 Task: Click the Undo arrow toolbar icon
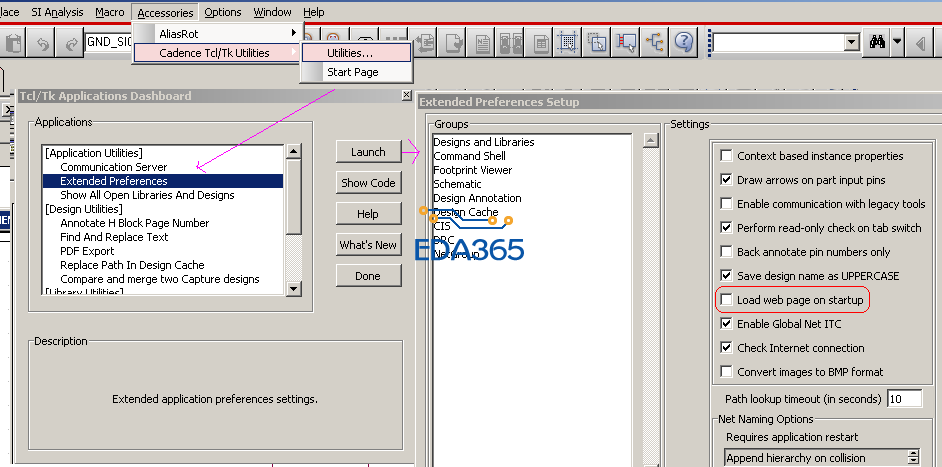[x=42, y=43]
